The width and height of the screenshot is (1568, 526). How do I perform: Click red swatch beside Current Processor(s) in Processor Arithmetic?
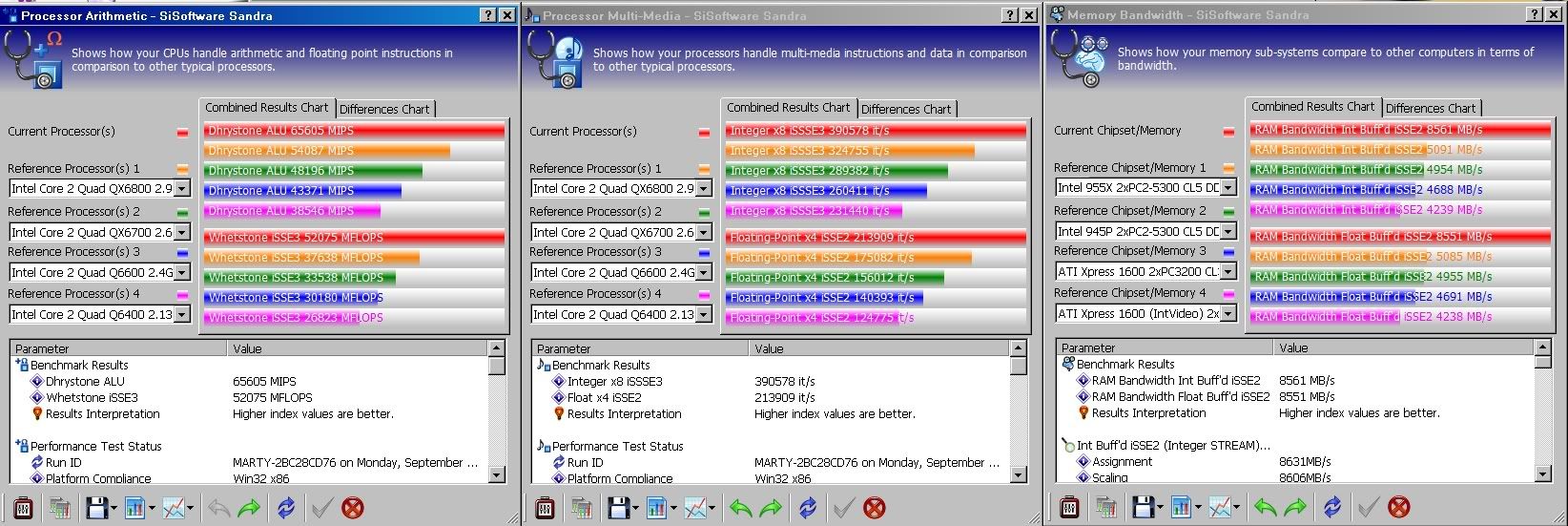pyautogui.click(x=182, y=133)
